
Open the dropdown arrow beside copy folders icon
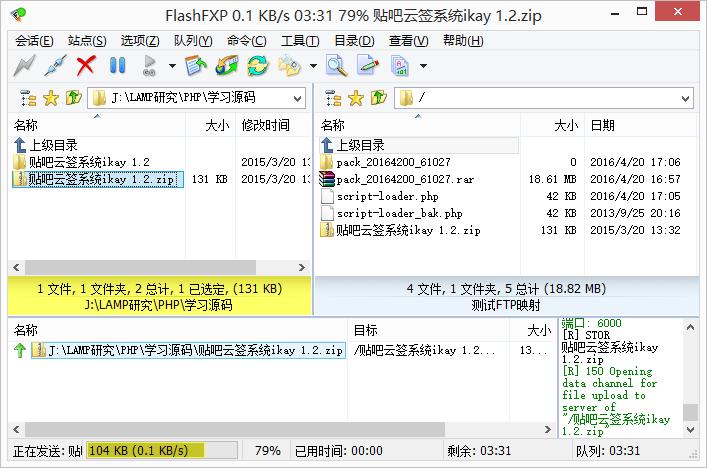tap(313, 66)
